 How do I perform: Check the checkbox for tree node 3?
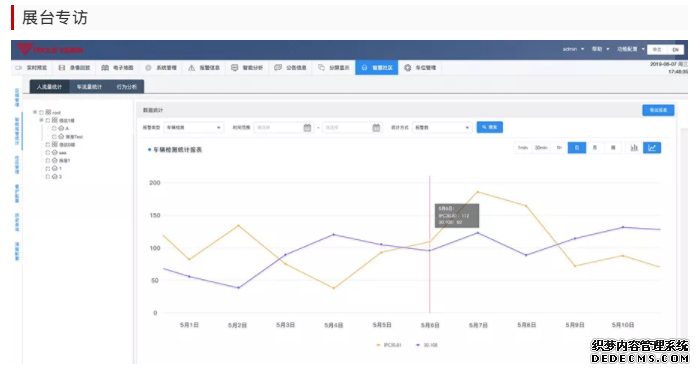pos(48,177)
